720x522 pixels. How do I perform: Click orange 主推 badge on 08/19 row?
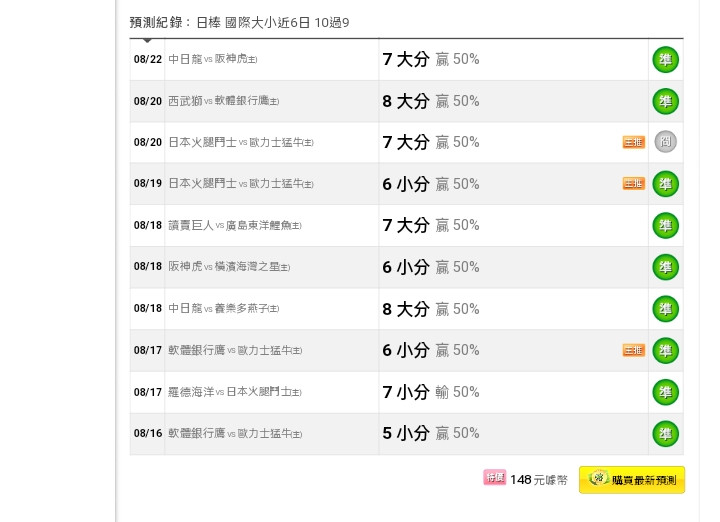coord(634,184)
